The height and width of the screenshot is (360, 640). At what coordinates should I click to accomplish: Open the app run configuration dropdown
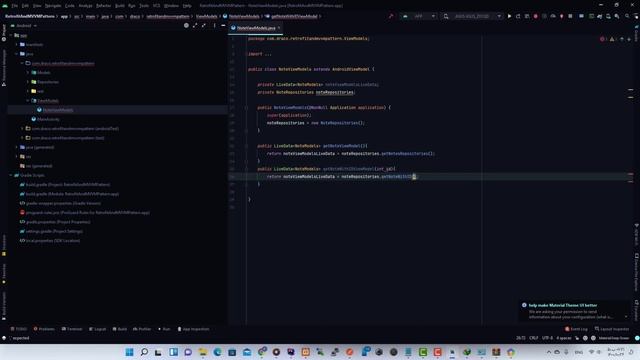point(419,16)
